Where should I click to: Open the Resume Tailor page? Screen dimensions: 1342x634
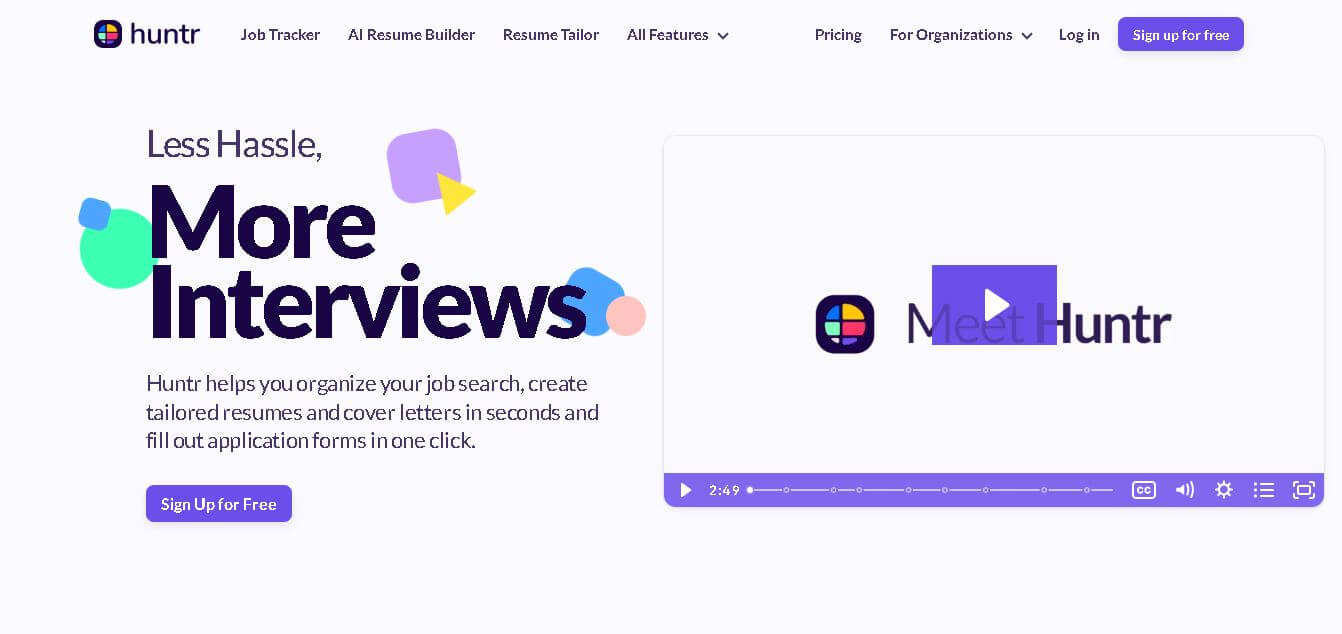tap(551, 34)
